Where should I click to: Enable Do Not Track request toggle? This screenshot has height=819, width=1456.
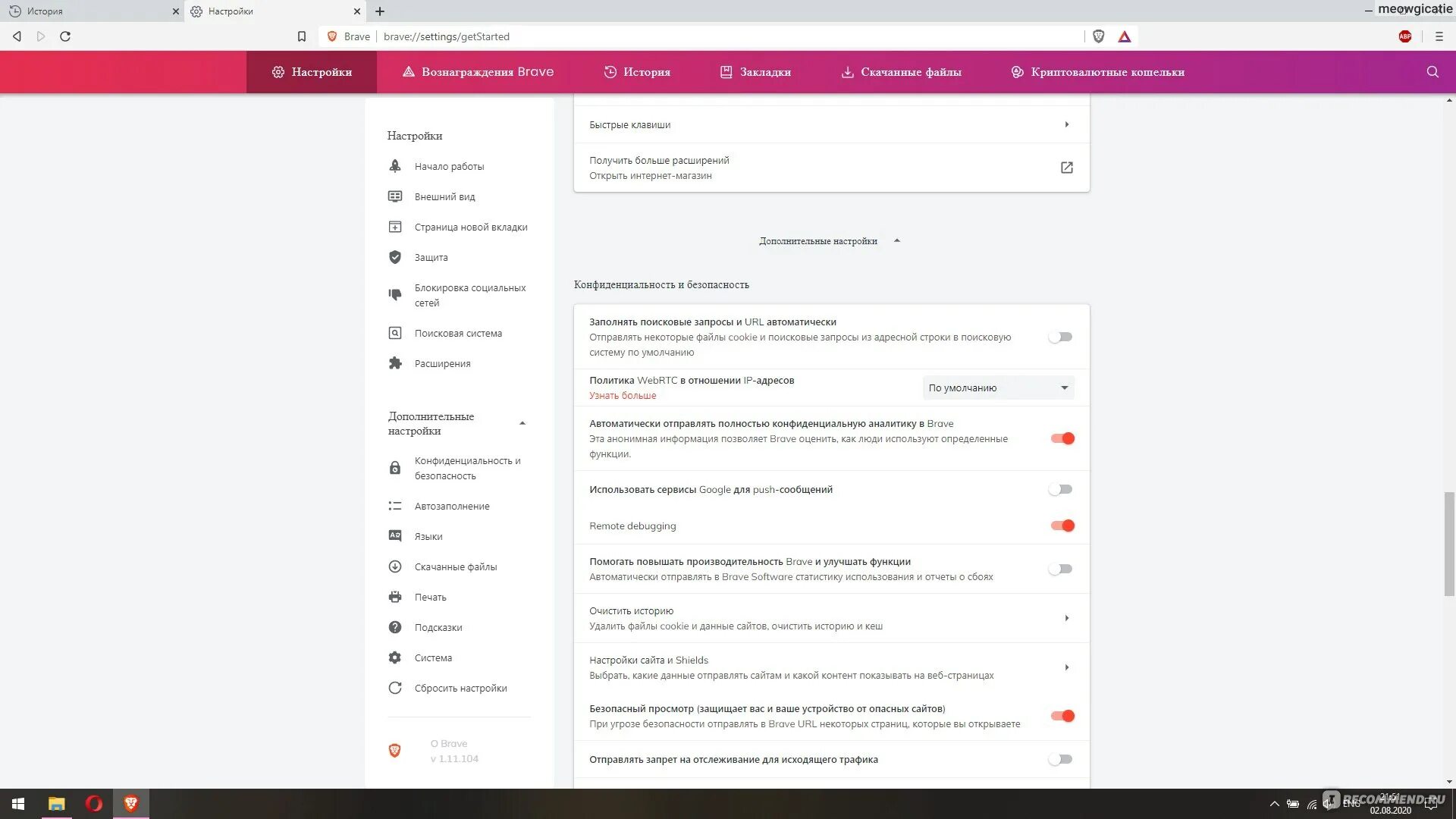[x=1061, y=759]
